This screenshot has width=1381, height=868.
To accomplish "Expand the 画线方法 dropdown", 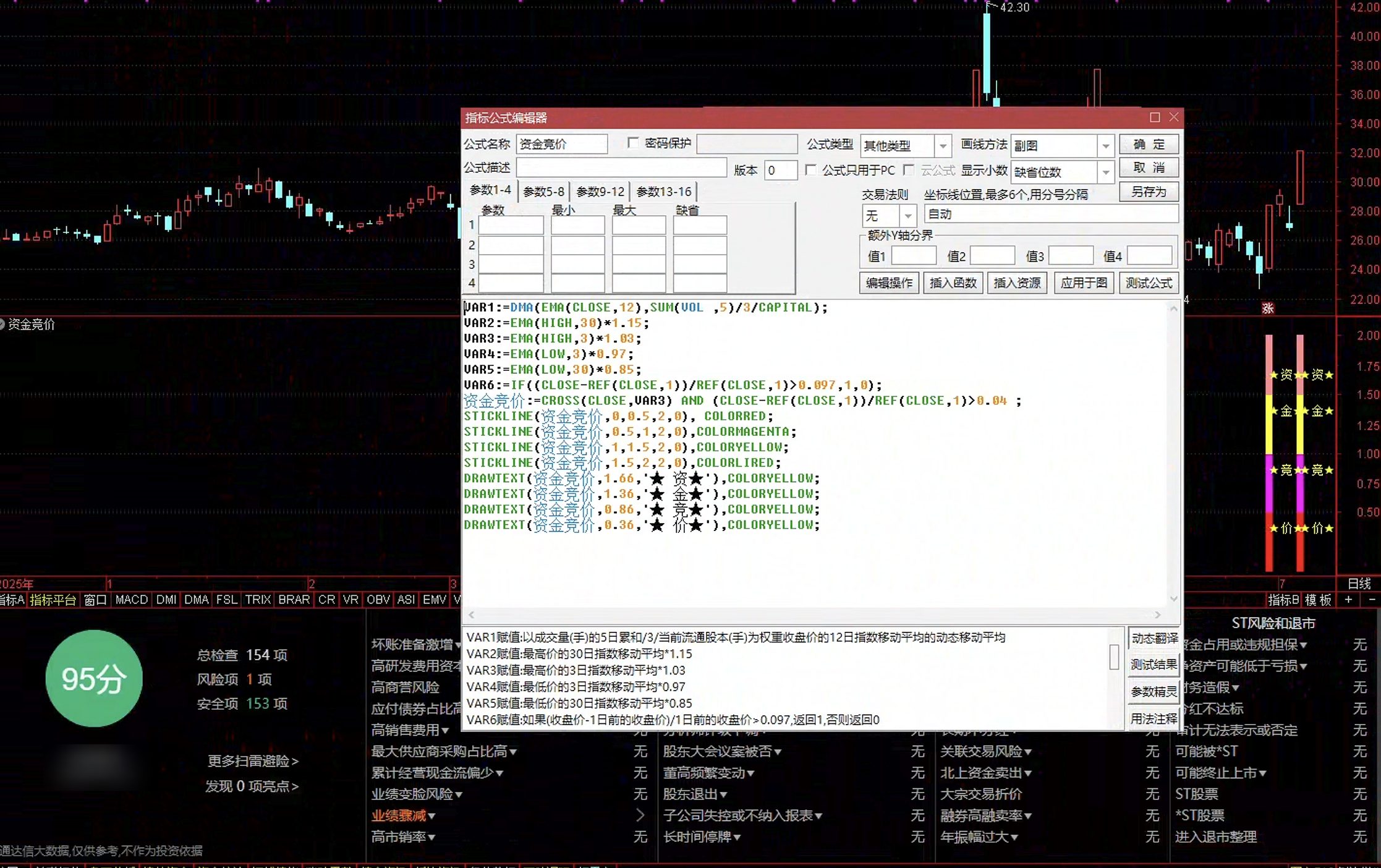I will coord(1106,146).
